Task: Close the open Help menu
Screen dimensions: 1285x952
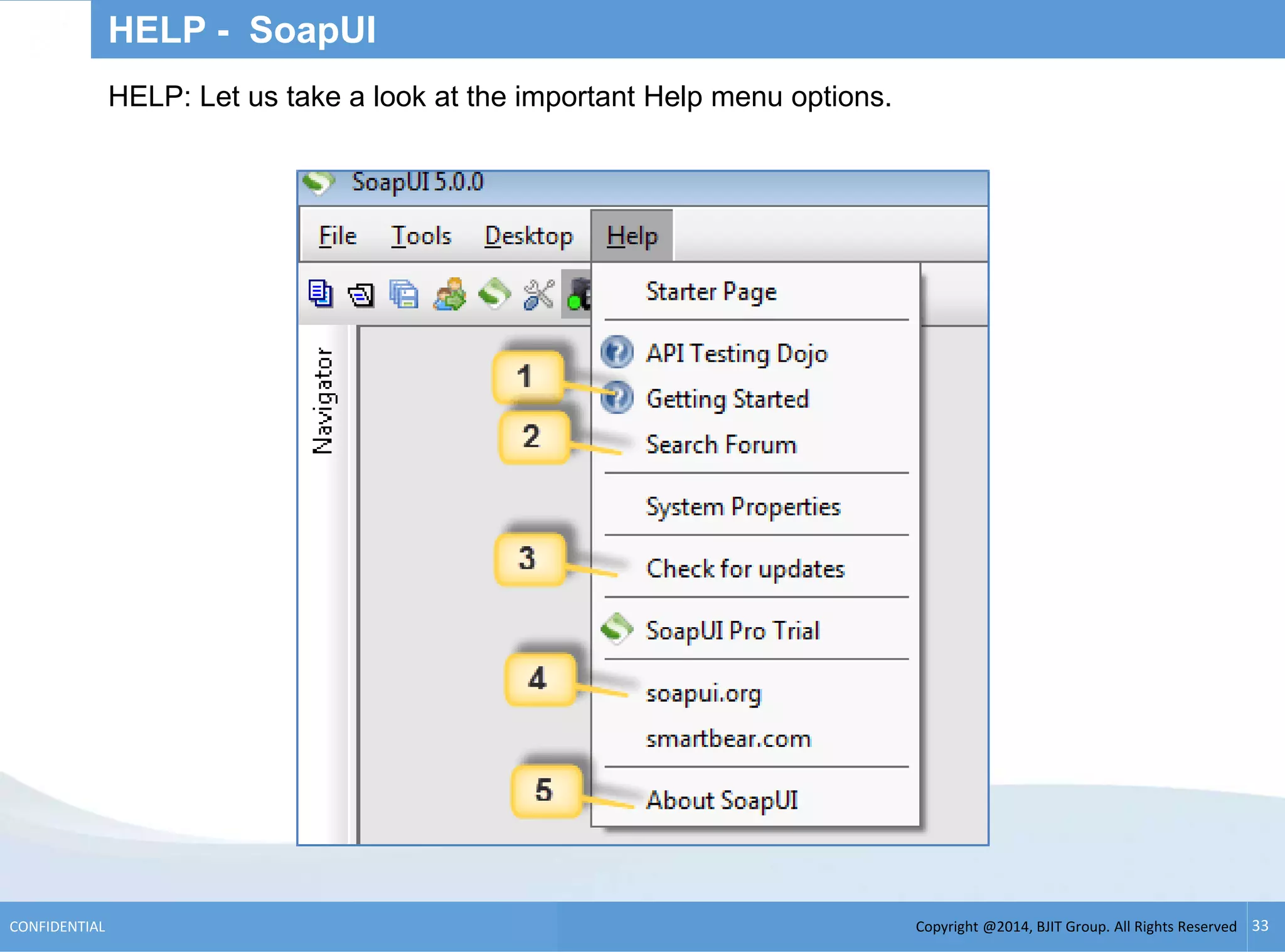Action: coord(632,236)
